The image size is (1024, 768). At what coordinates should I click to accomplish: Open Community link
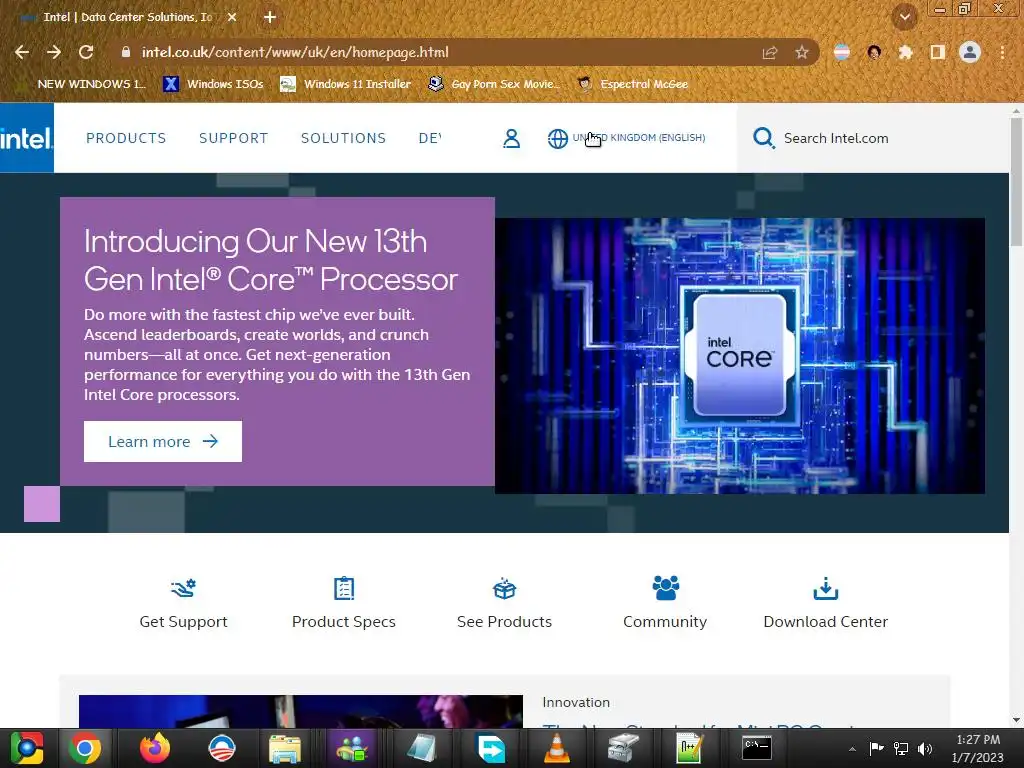pos(665,622)
